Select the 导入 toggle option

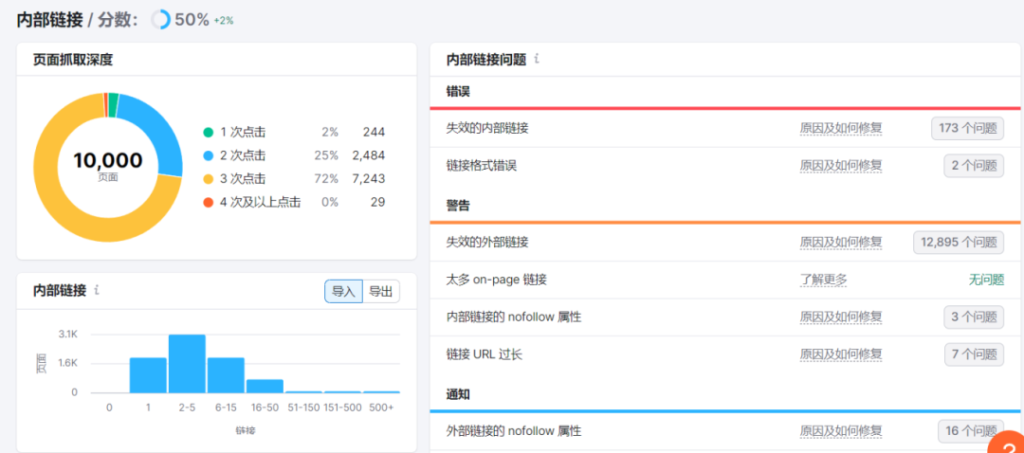[343, 291]
